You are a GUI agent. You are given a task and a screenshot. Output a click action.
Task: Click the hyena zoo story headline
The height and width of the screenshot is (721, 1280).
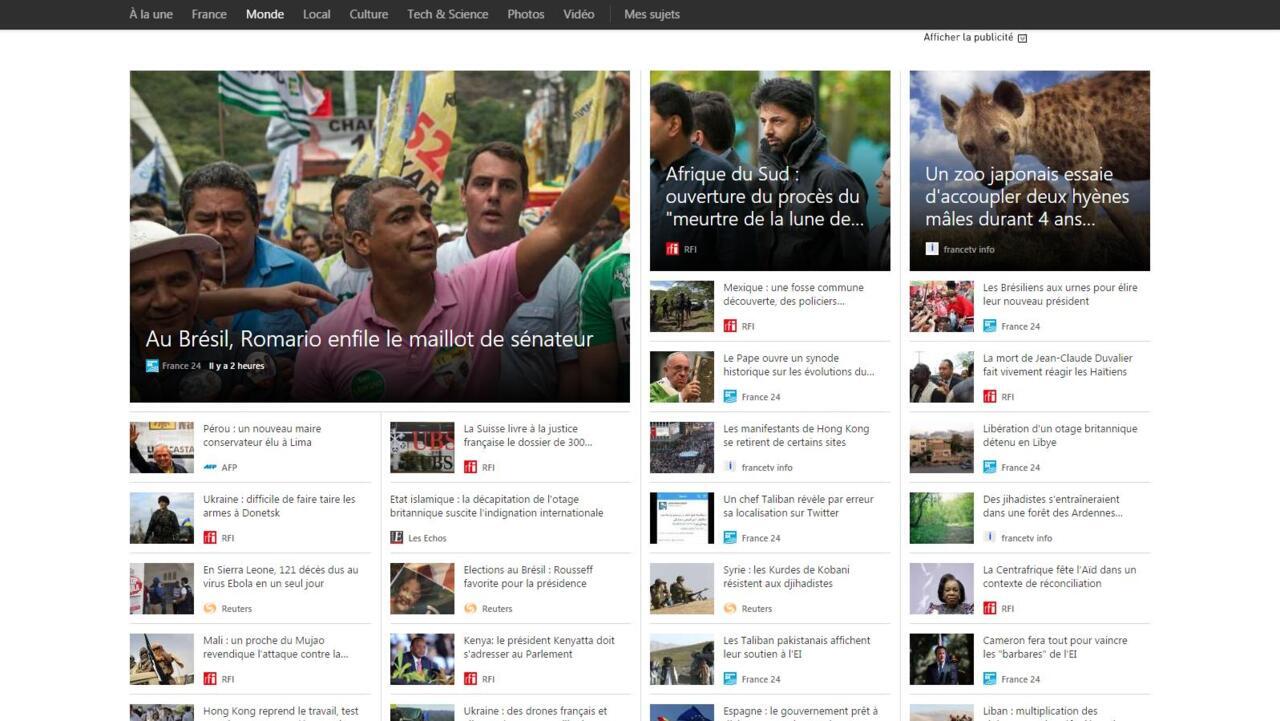click(1028, 197)
